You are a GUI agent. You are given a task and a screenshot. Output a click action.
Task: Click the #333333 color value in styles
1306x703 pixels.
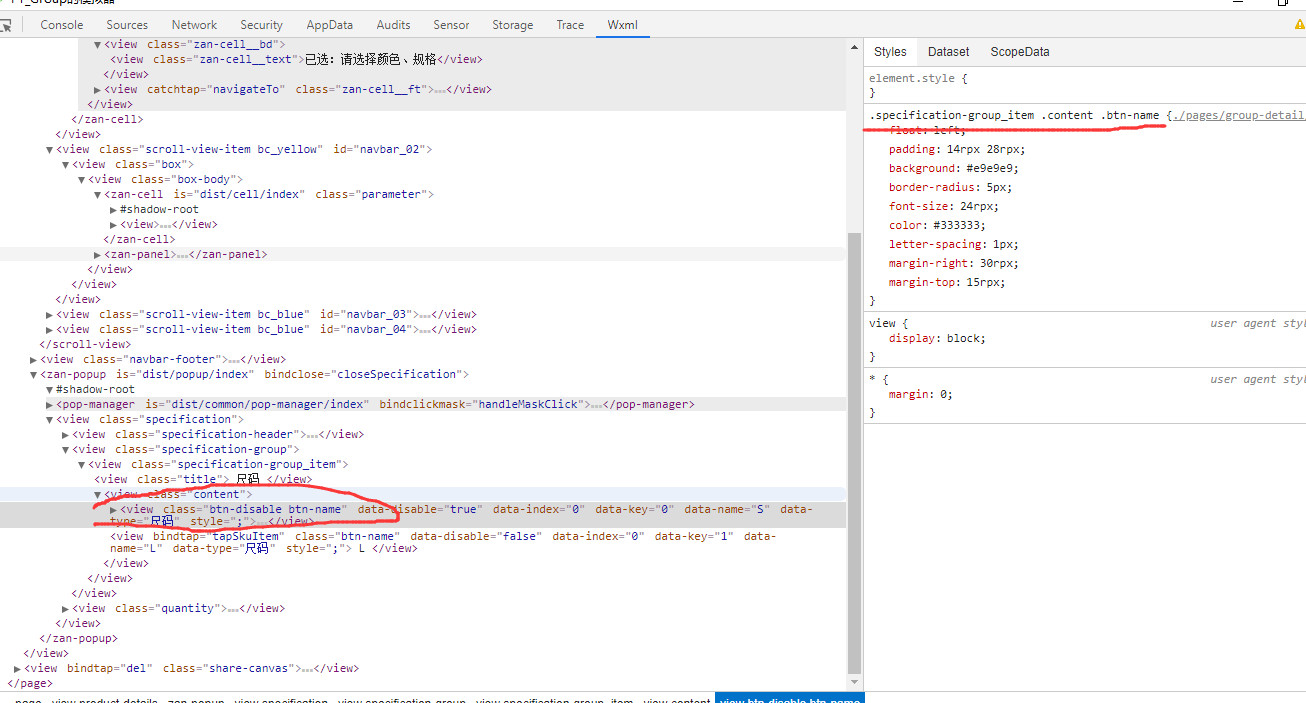pyautogui.click(x=964, y=225)
